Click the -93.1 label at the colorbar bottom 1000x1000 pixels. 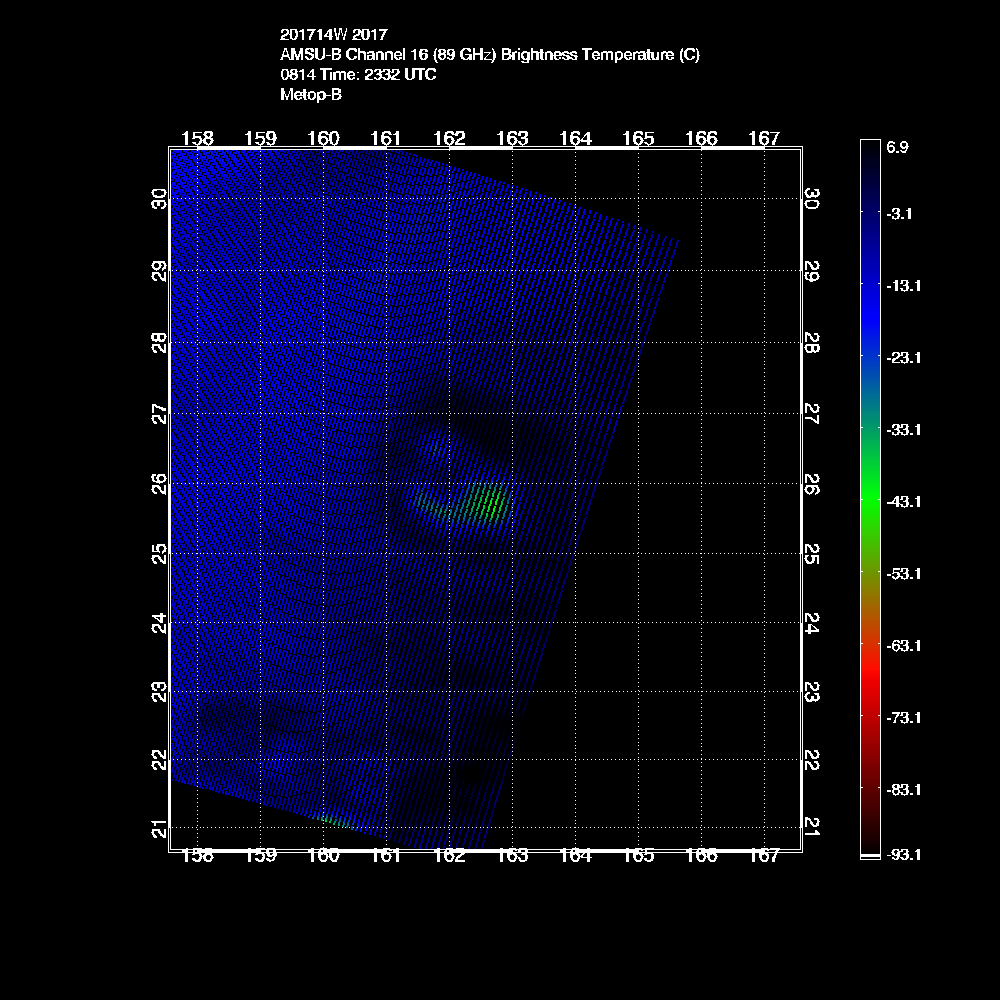click(903, 855)
